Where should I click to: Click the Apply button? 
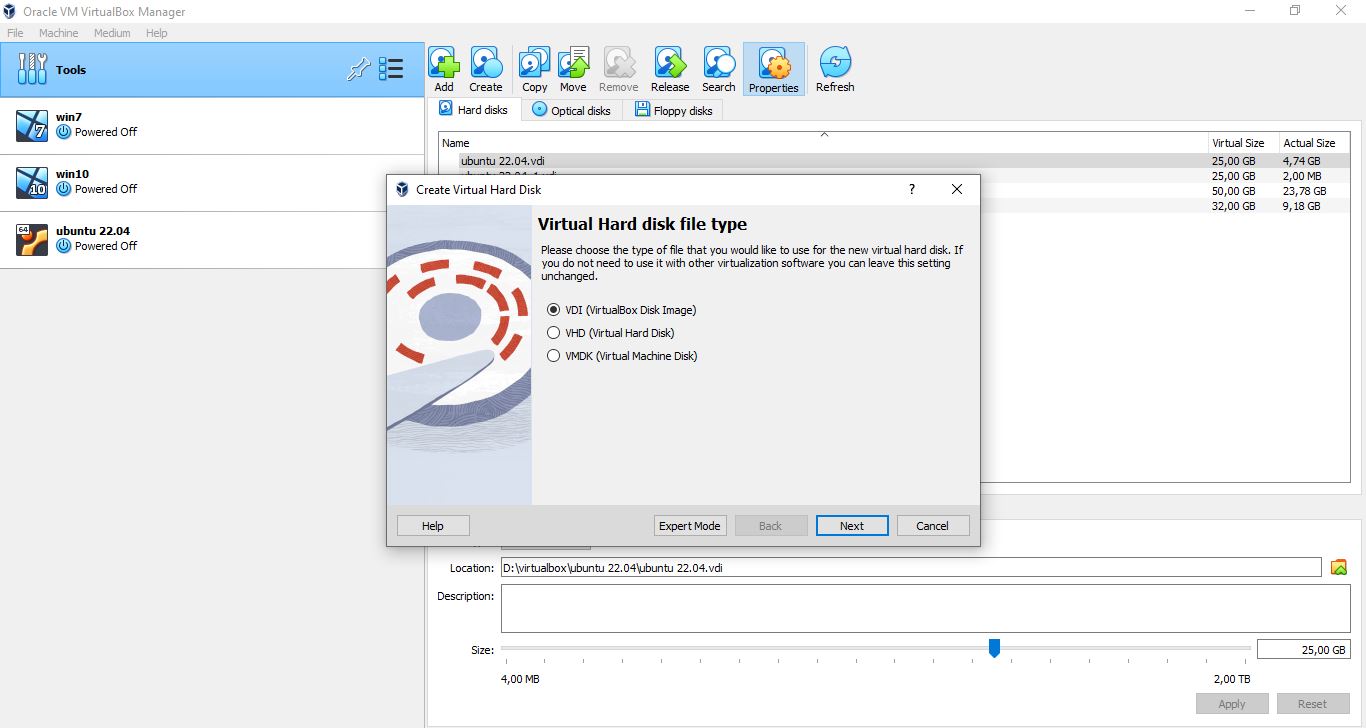1232,704
